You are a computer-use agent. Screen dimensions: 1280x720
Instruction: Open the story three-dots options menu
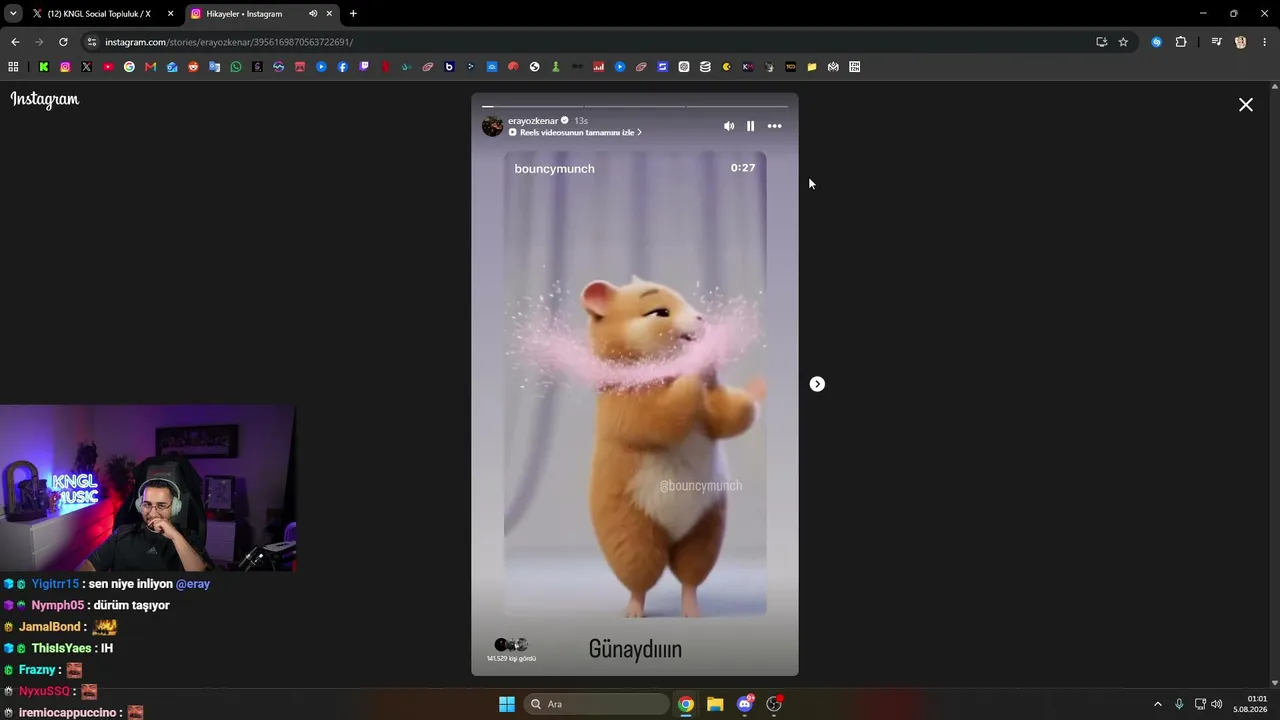pos(774,126)
